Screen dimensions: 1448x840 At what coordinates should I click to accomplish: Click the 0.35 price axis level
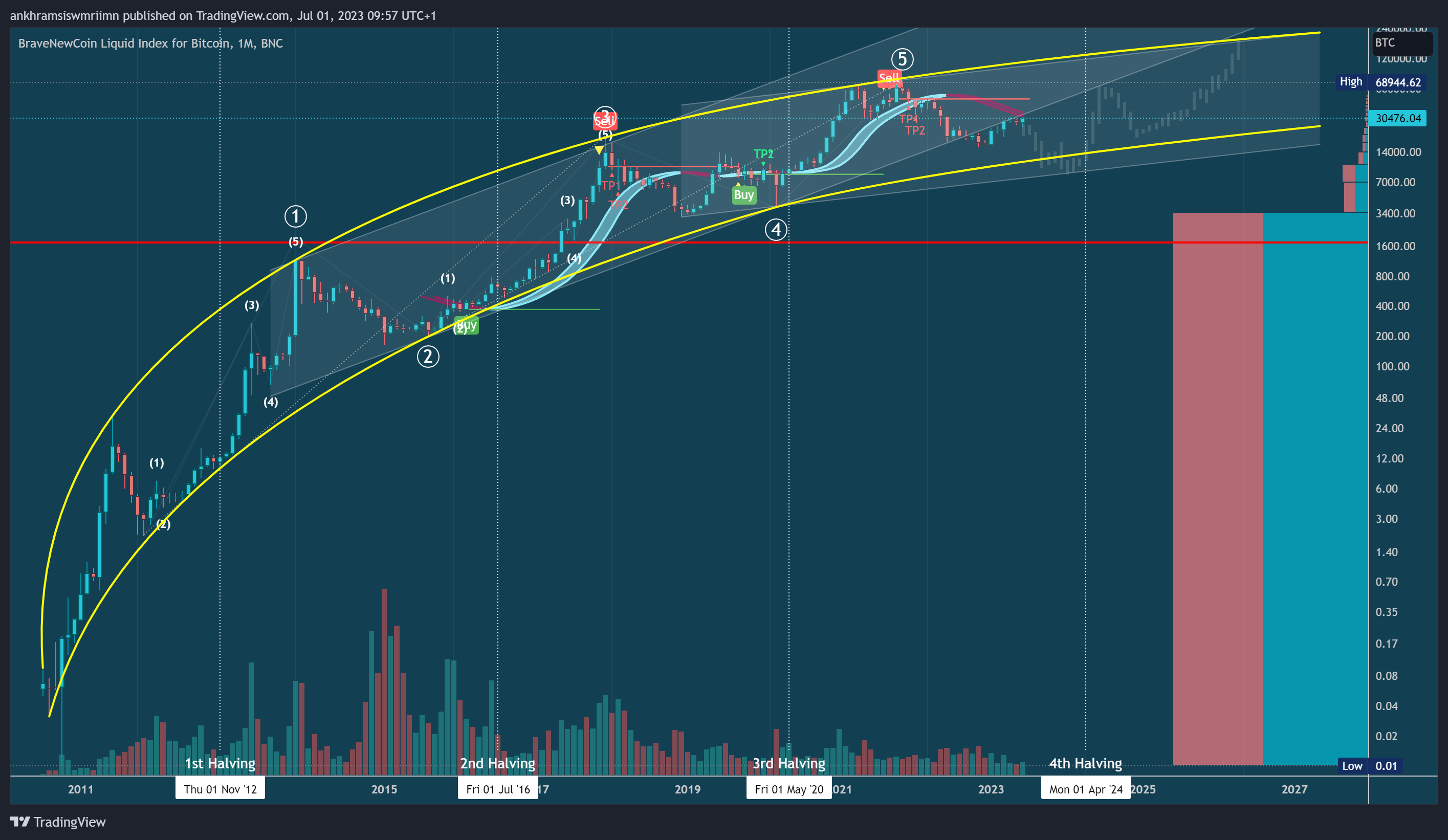1387,612
